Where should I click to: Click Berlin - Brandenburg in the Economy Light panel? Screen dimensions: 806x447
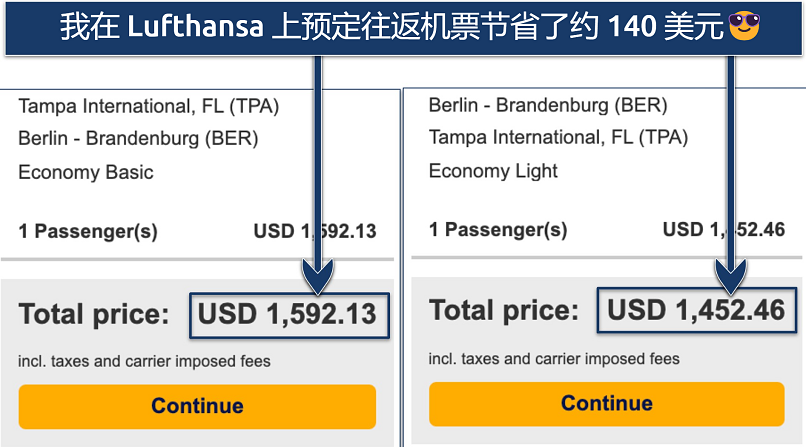pos(548,105)
